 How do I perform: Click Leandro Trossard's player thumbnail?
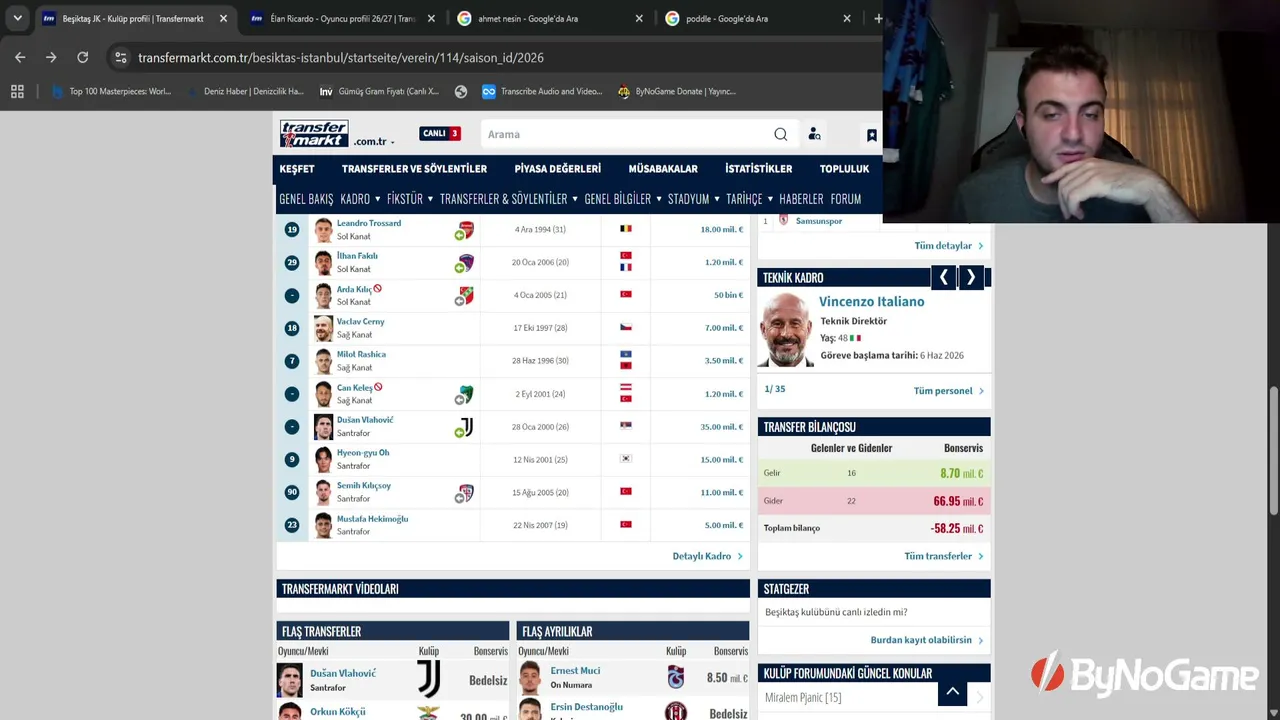pos(323,230)
